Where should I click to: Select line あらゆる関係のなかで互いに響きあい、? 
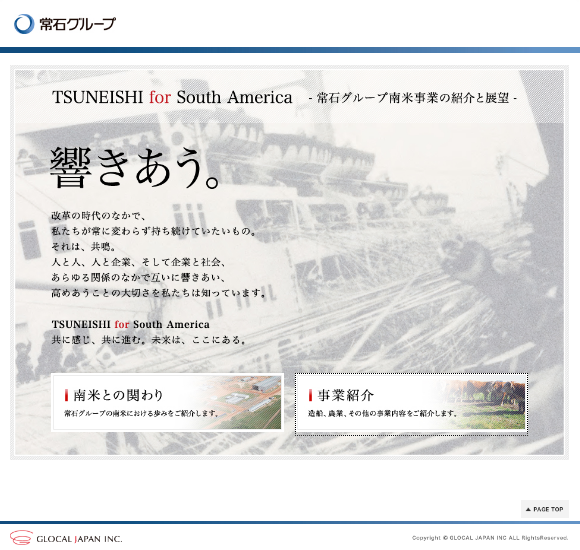coord(139,277)
